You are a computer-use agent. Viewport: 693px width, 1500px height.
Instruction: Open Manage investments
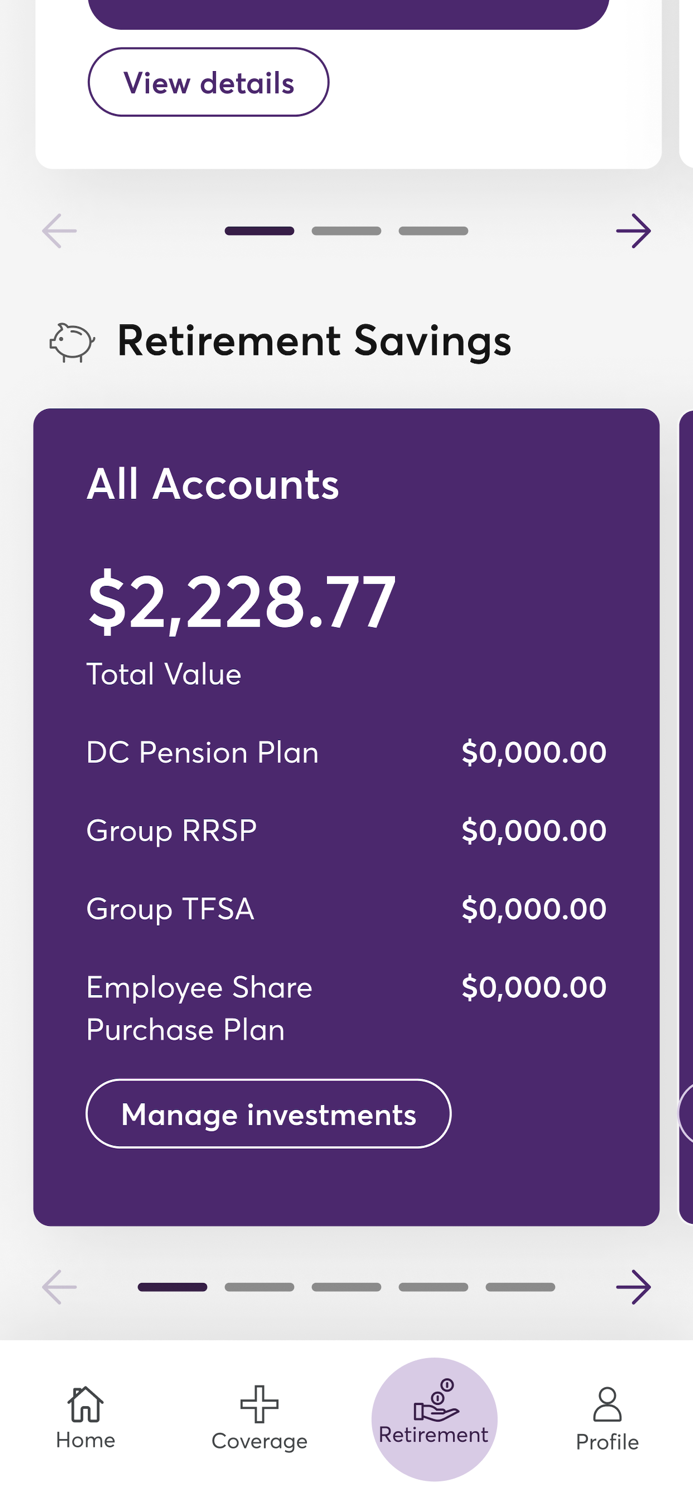[x=269, y=1113]
